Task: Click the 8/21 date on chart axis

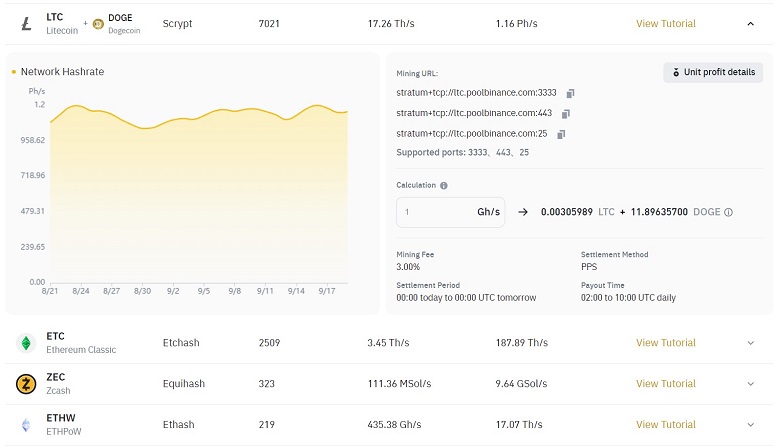Action: click(x=50, y=291)
